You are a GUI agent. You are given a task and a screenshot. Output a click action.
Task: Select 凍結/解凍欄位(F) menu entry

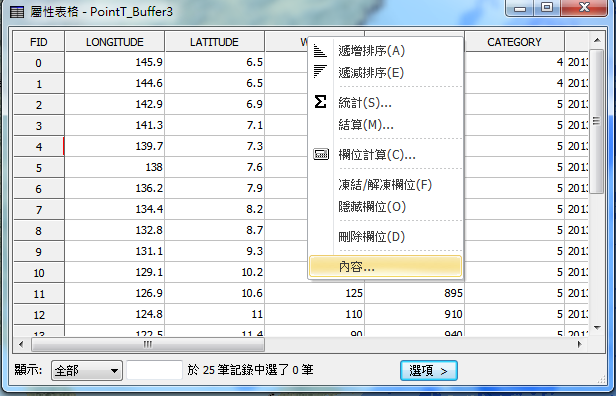[x=385, y=185]
